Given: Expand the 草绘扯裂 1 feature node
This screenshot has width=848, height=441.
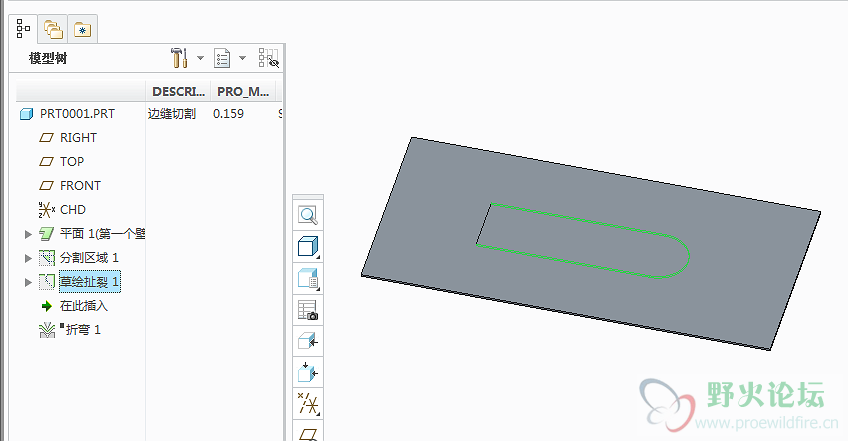Looking at the screenshot, I should (28, 282).
